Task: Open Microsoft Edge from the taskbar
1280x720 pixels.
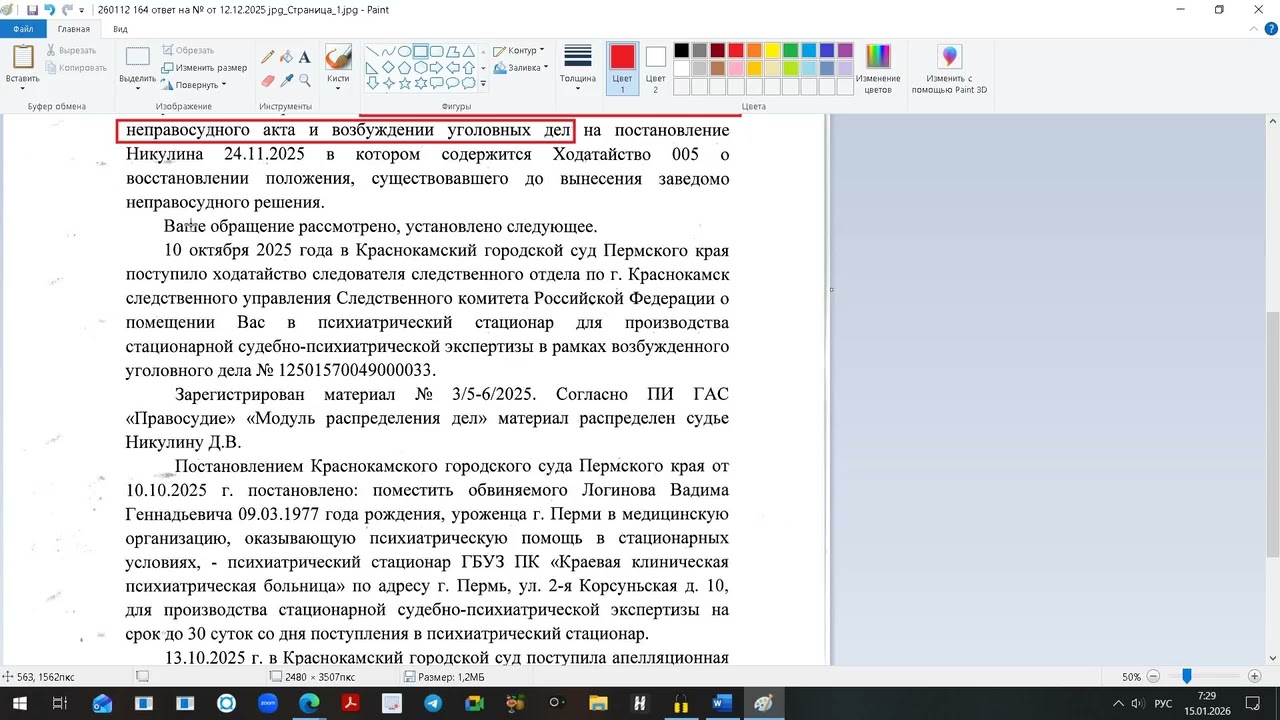Action: [308, 703]
